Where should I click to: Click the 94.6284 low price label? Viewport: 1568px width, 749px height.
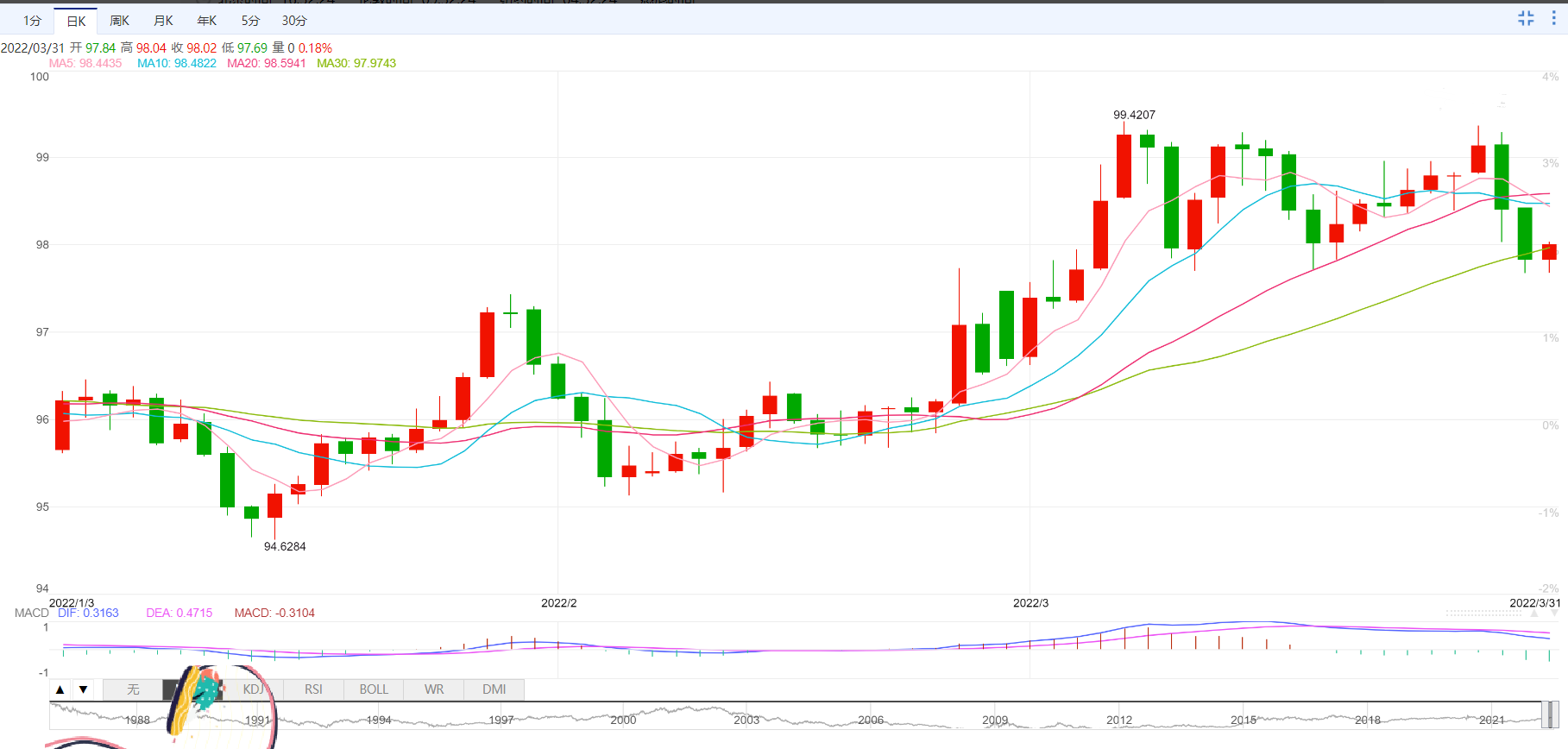coord(285,546)
